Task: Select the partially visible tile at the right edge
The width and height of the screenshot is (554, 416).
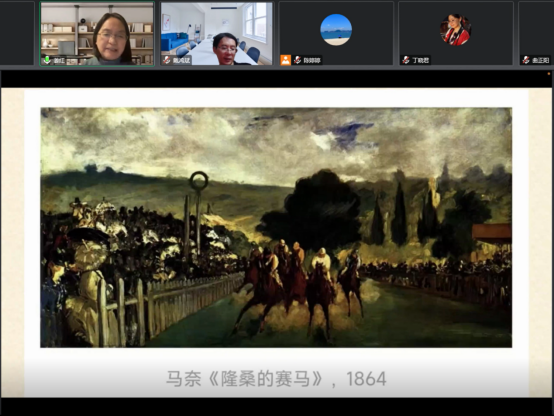Action: pyautogui.click(x=536, y=34)
